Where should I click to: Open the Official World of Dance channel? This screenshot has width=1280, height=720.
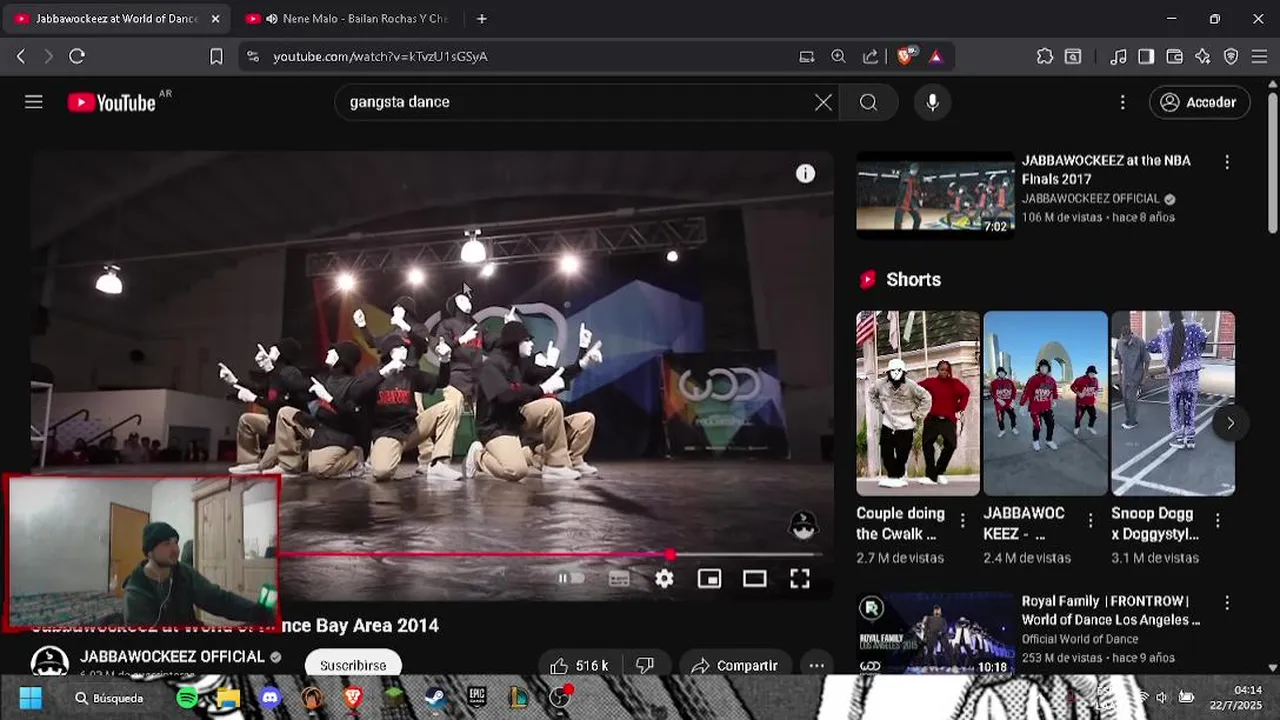[1080, 639]
